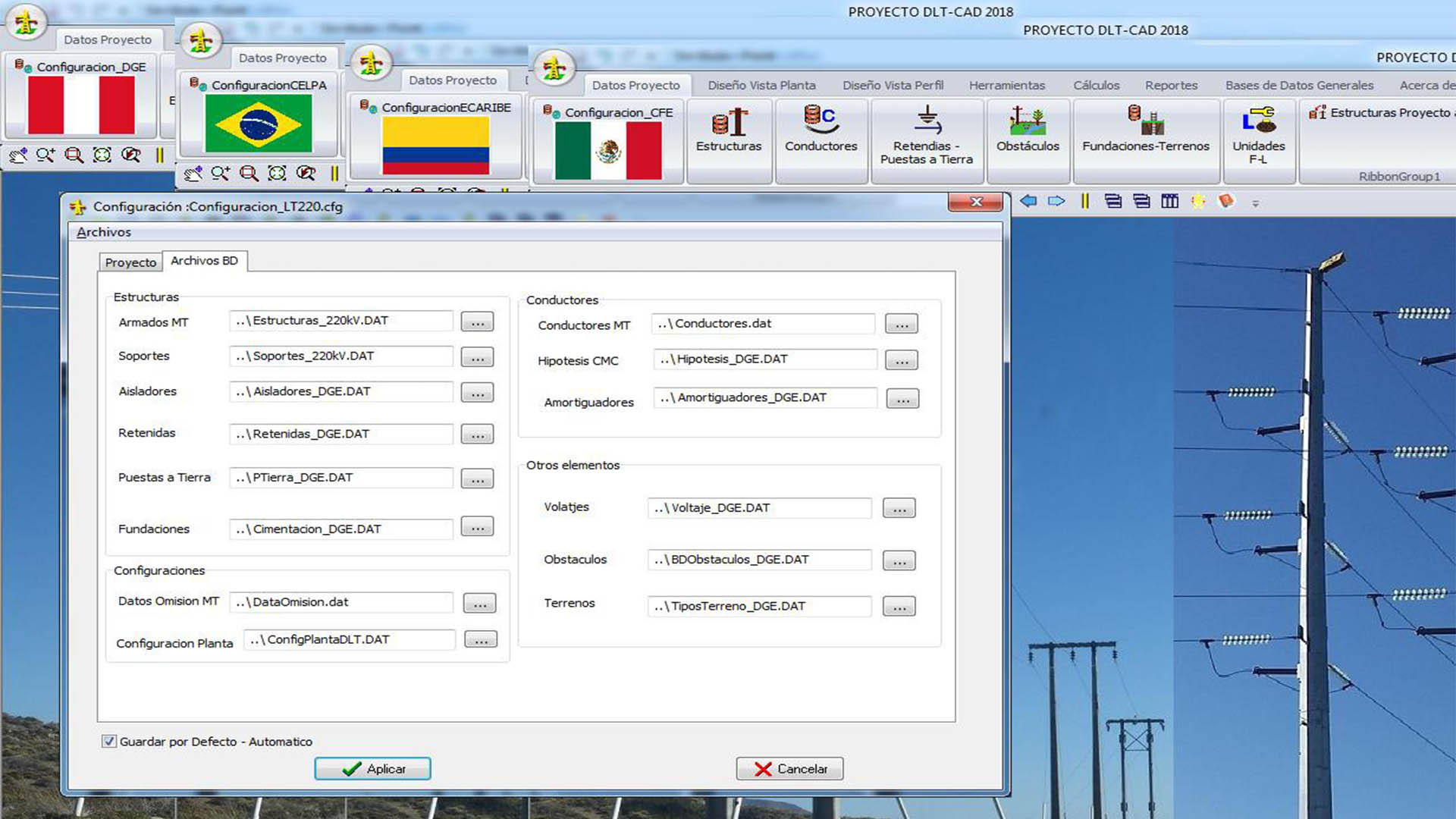The width and height of the screenshot is (1456, 819).
Task: Toggle Guardar por Defecto - Automatico checkbox
Action: [x=109, y=741]
